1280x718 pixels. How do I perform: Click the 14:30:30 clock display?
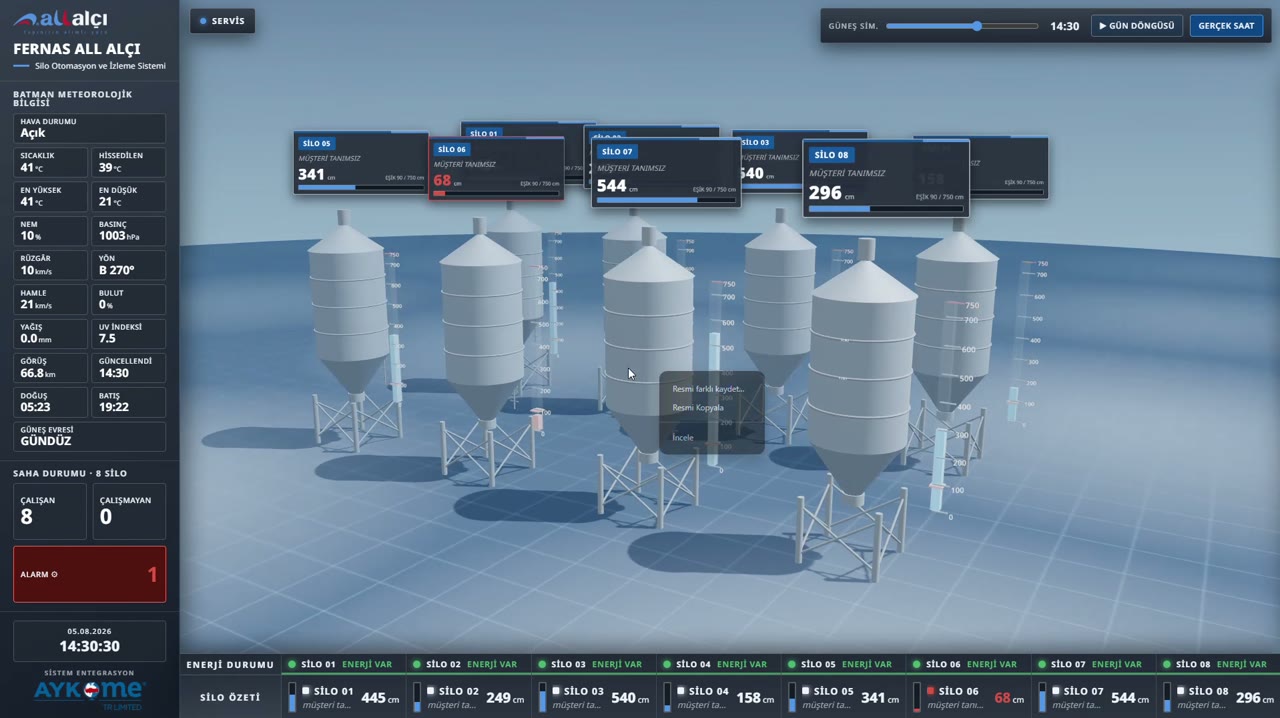point(89,647)
